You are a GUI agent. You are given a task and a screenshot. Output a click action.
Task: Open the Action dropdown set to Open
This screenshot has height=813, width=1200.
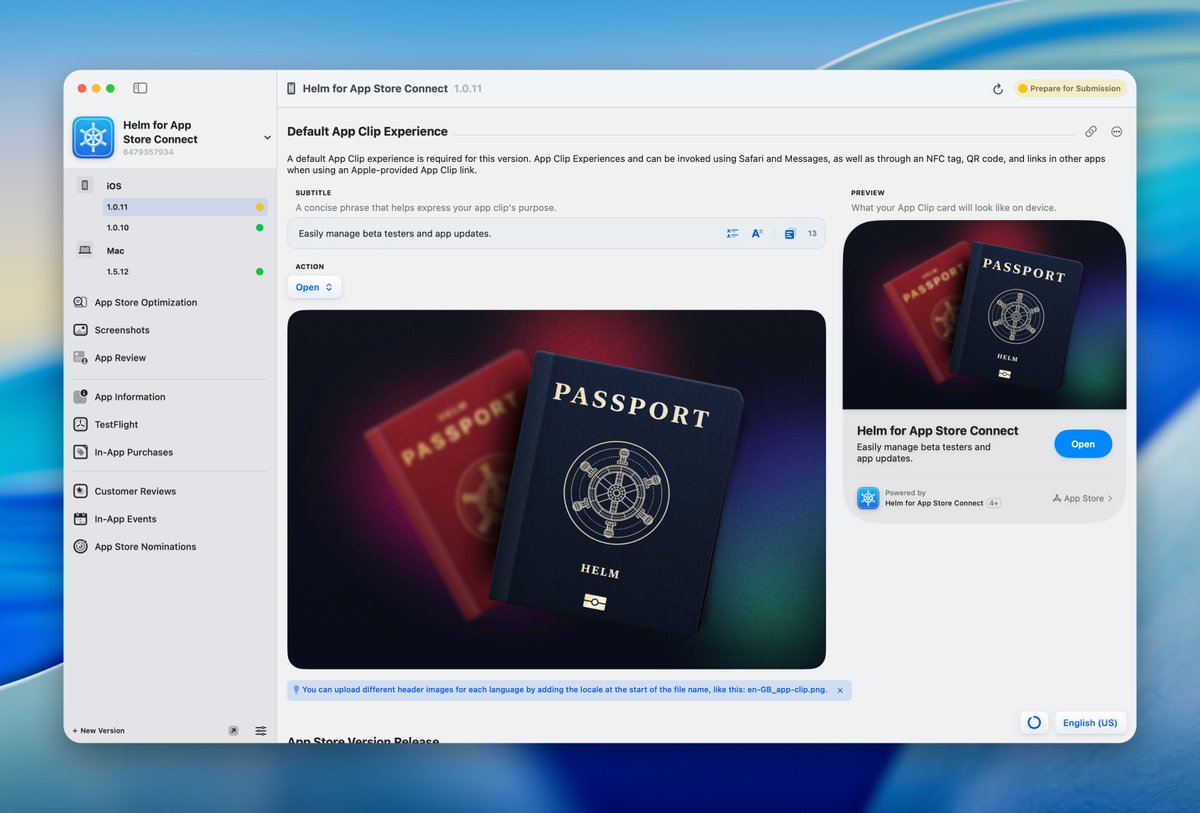tap(314, 287)
